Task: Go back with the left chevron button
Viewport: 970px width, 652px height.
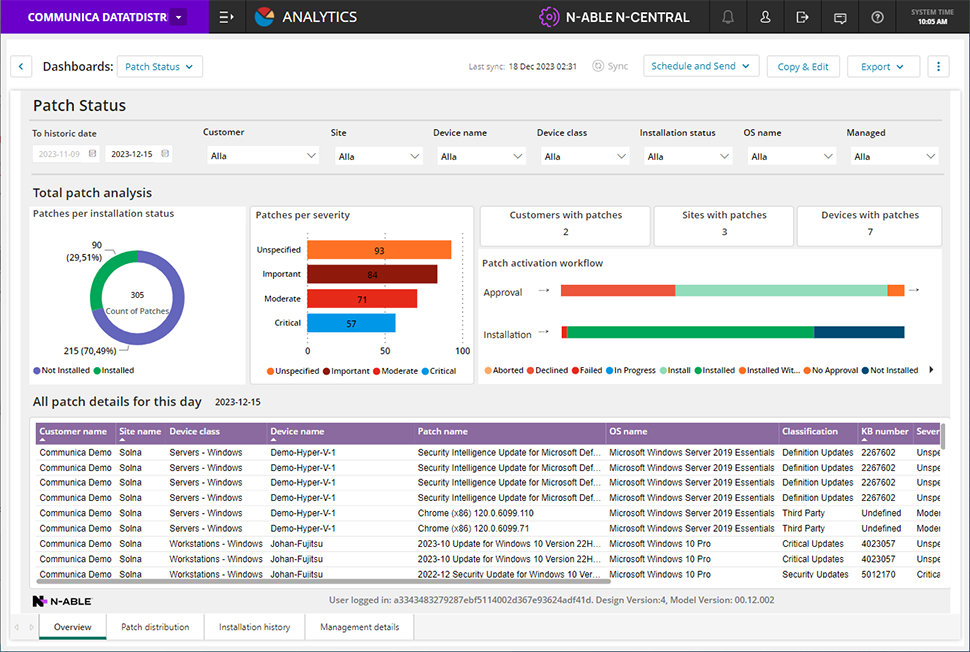Action: [21, 66]
